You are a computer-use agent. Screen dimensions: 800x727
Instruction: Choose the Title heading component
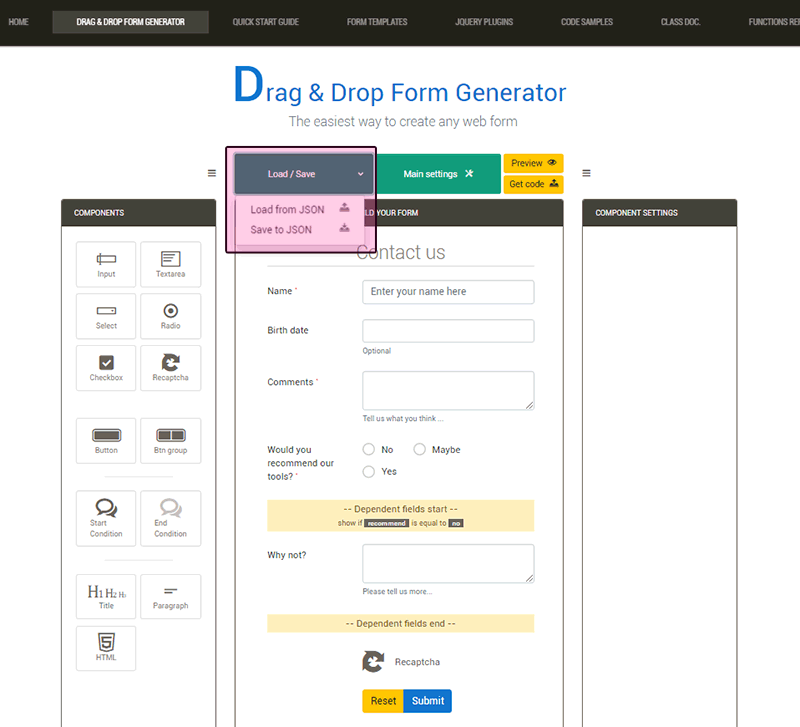click(x=106, y=596)
